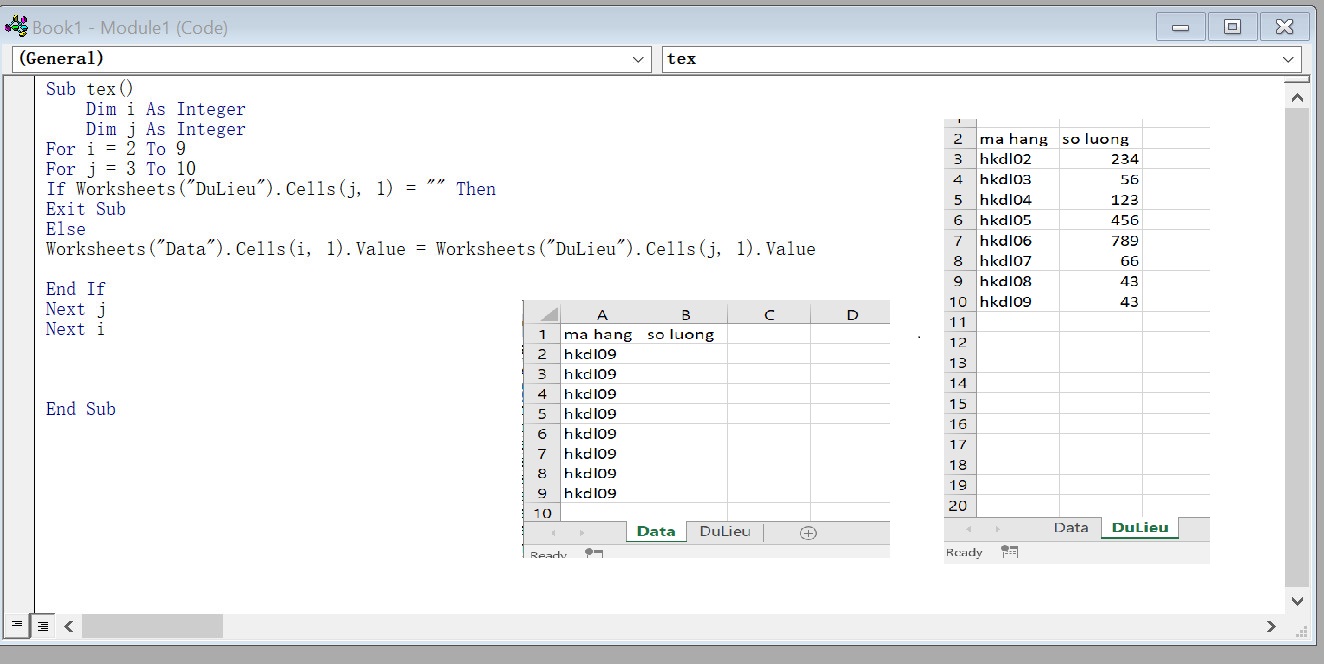Click 'so luong' header in DuLieu sheet
Image resolution: width=1324 pixels, height=664 pixels.
[x=1095, y=139]
